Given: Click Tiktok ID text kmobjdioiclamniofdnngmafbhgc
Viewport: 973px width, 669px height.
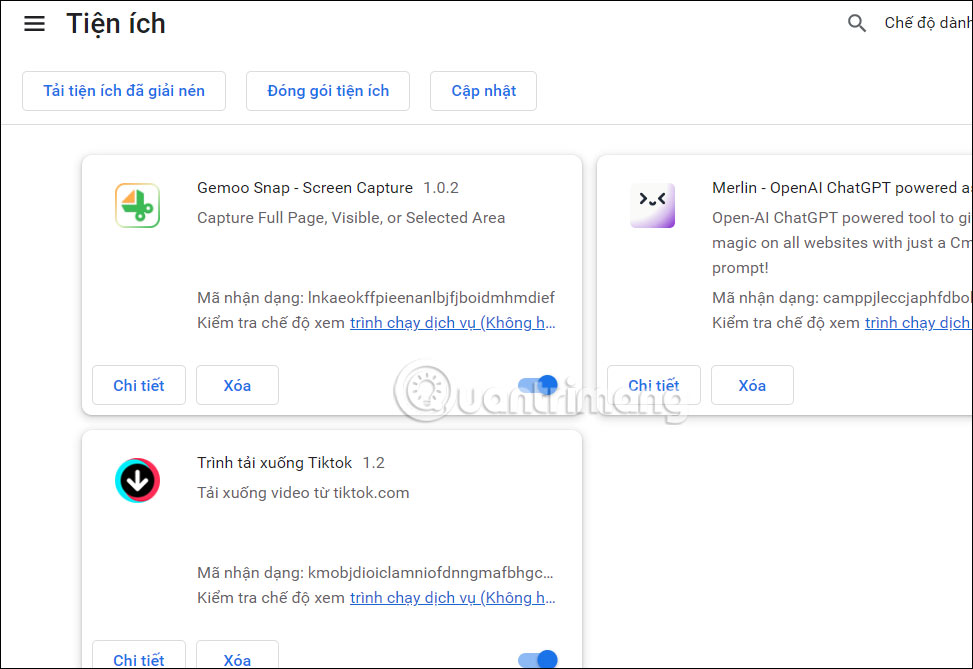Looking at the screenshot, I should [430, 573].
